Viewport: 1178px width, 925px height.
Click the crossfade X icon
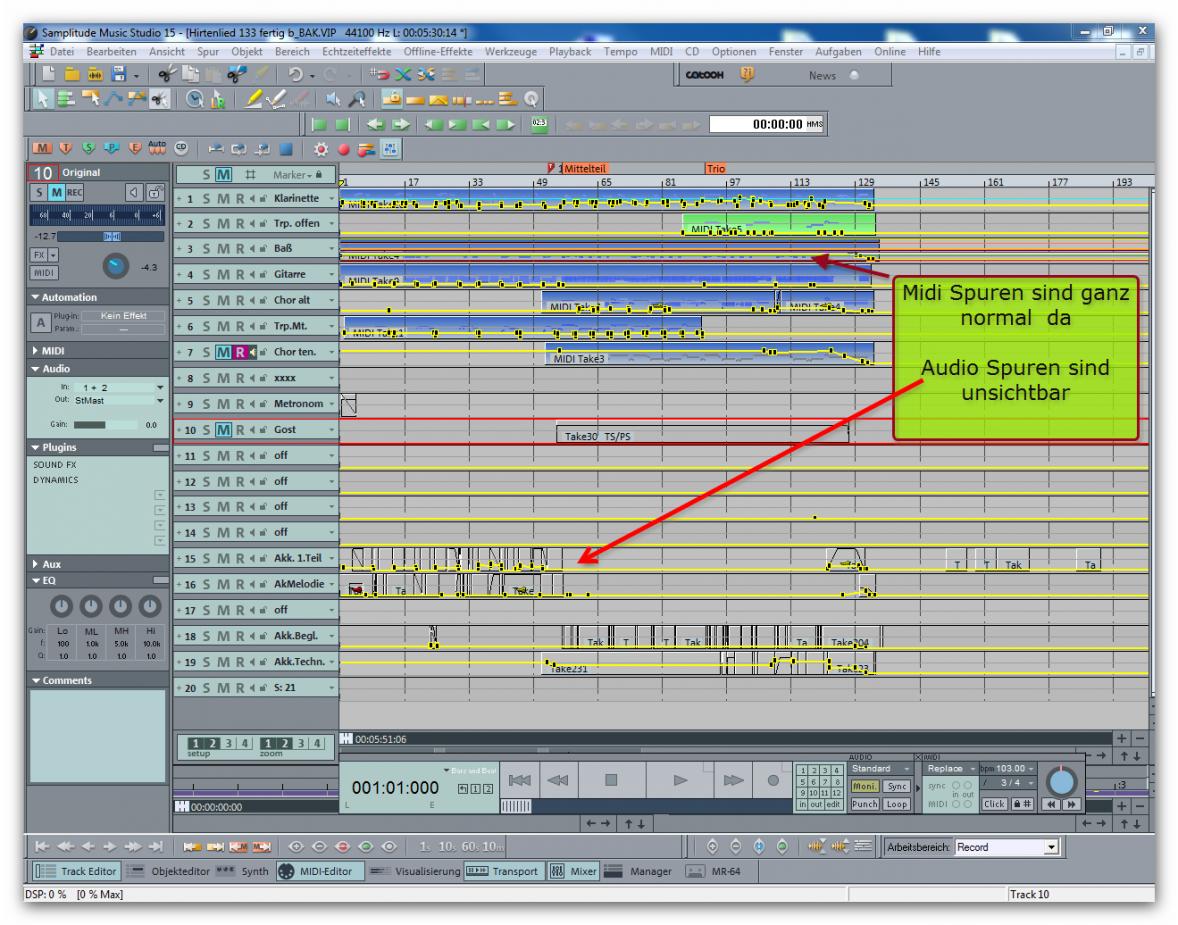click(x=403, y=74)
